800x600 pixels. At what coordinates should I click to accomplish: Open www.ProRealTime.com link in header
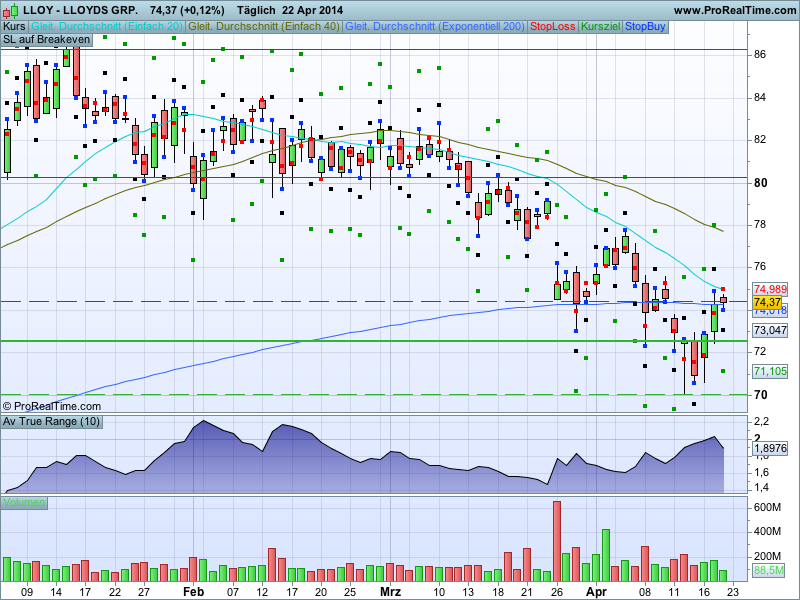point(735,10)
